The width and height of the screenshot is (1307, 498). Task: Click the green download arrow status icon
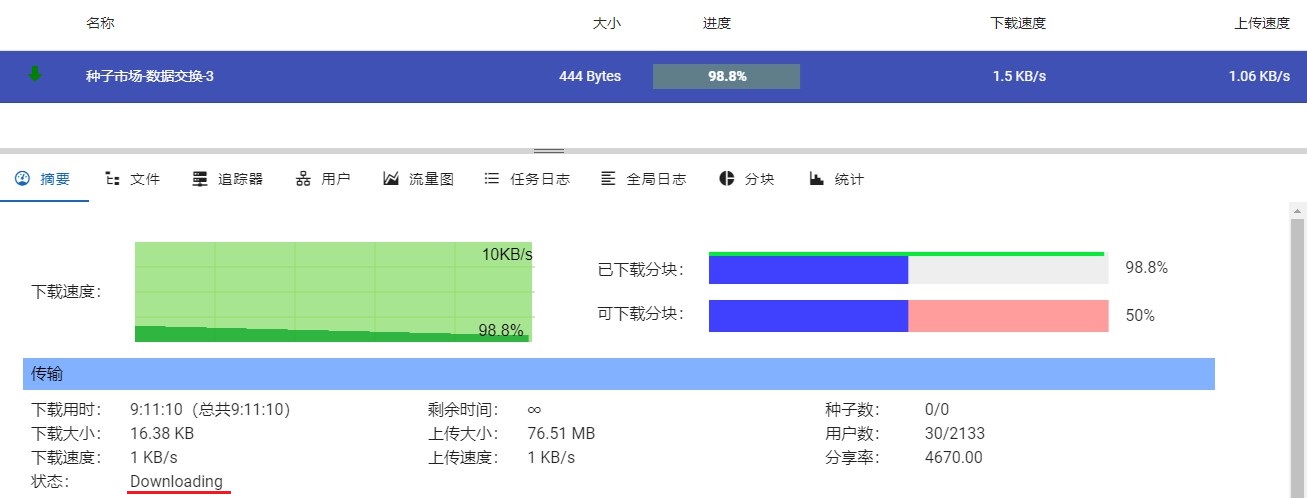pos(35,74)
